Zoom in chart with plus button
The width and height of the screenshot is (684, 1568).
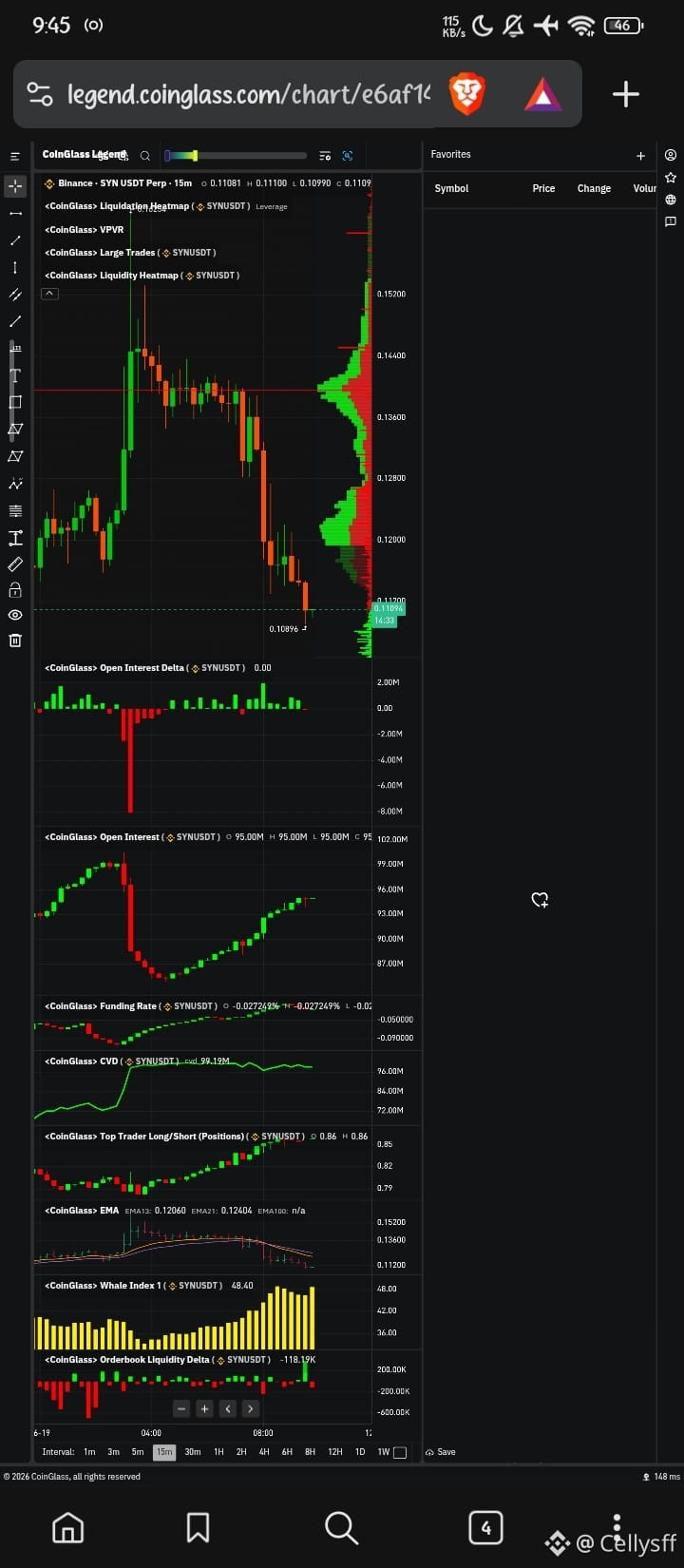tap(204, 1408)
